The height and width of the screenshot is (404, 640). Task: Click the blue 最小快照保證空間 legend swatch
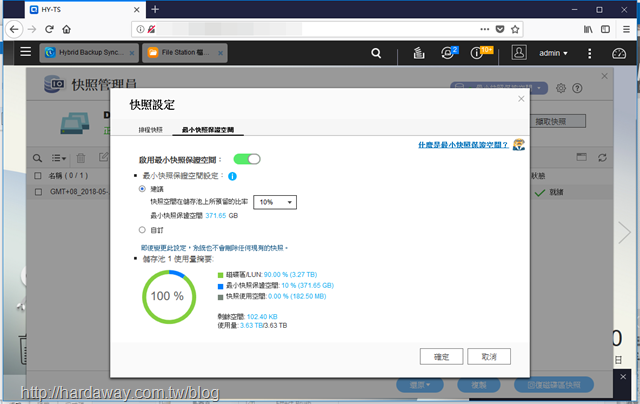(220, 286)
